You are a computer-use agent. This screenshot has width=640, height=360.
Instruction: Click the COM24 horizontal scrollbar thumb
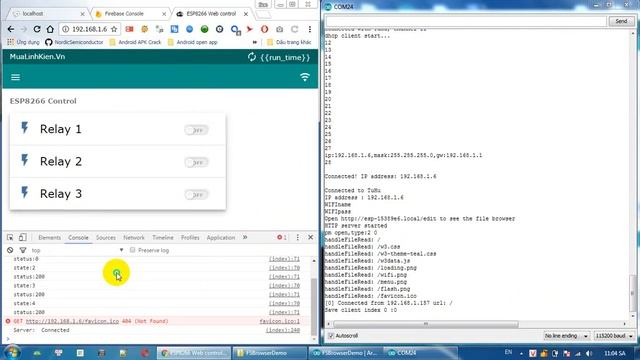[x=426, y=324]
